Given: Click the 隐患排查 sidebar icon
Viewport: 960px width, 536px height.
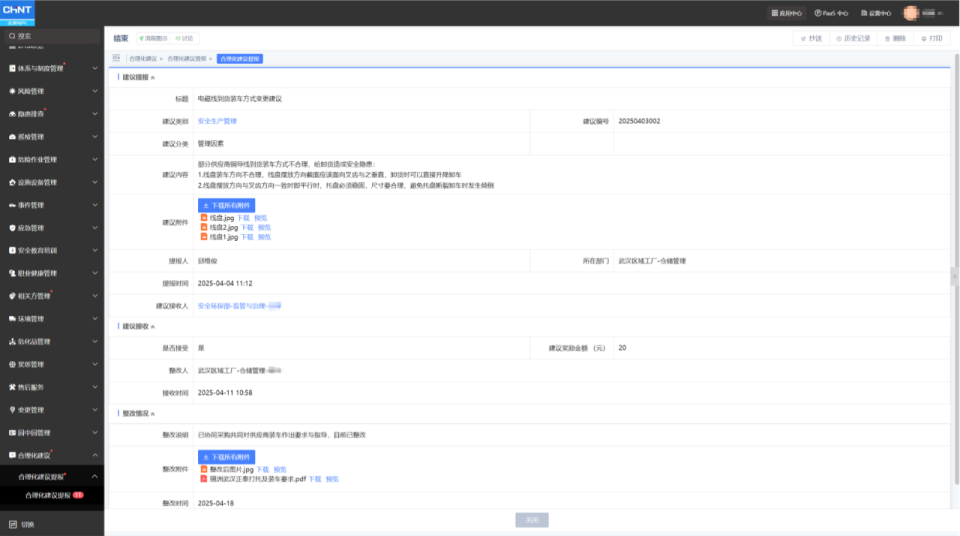Looking at the screenshot, I should click(12, 114).
